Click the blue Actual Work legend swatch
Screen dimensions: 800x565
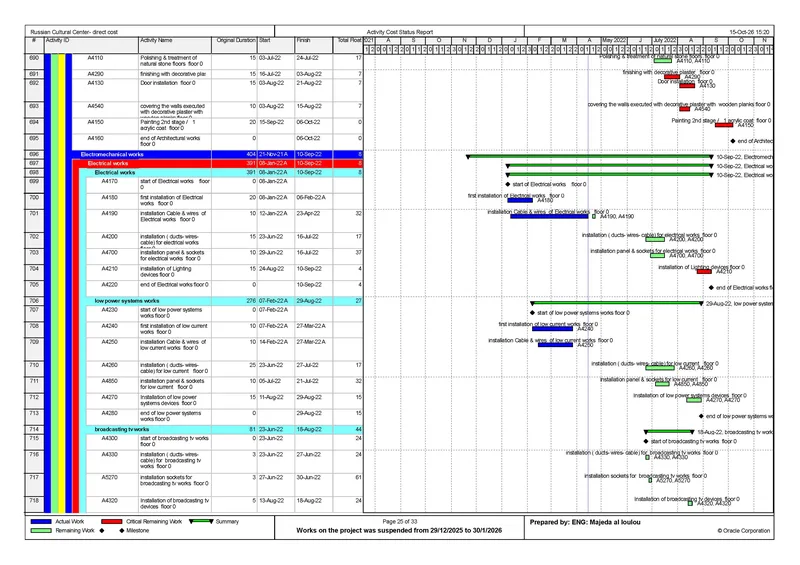pos(41,522)
